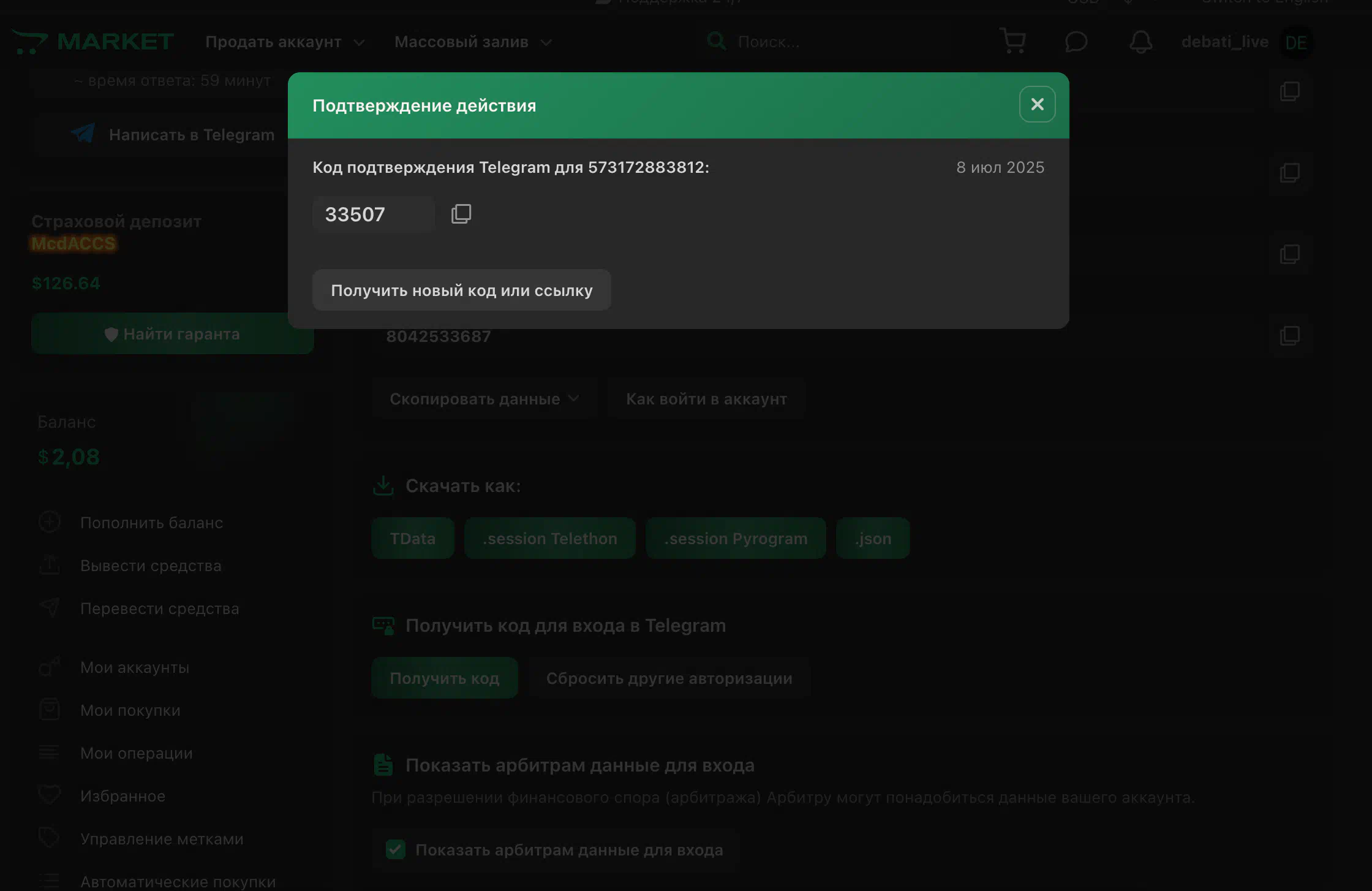The height and width of the screenshot is (891, 1372).
Task: Open the messages chat bubble icon
Action: 1076,42
